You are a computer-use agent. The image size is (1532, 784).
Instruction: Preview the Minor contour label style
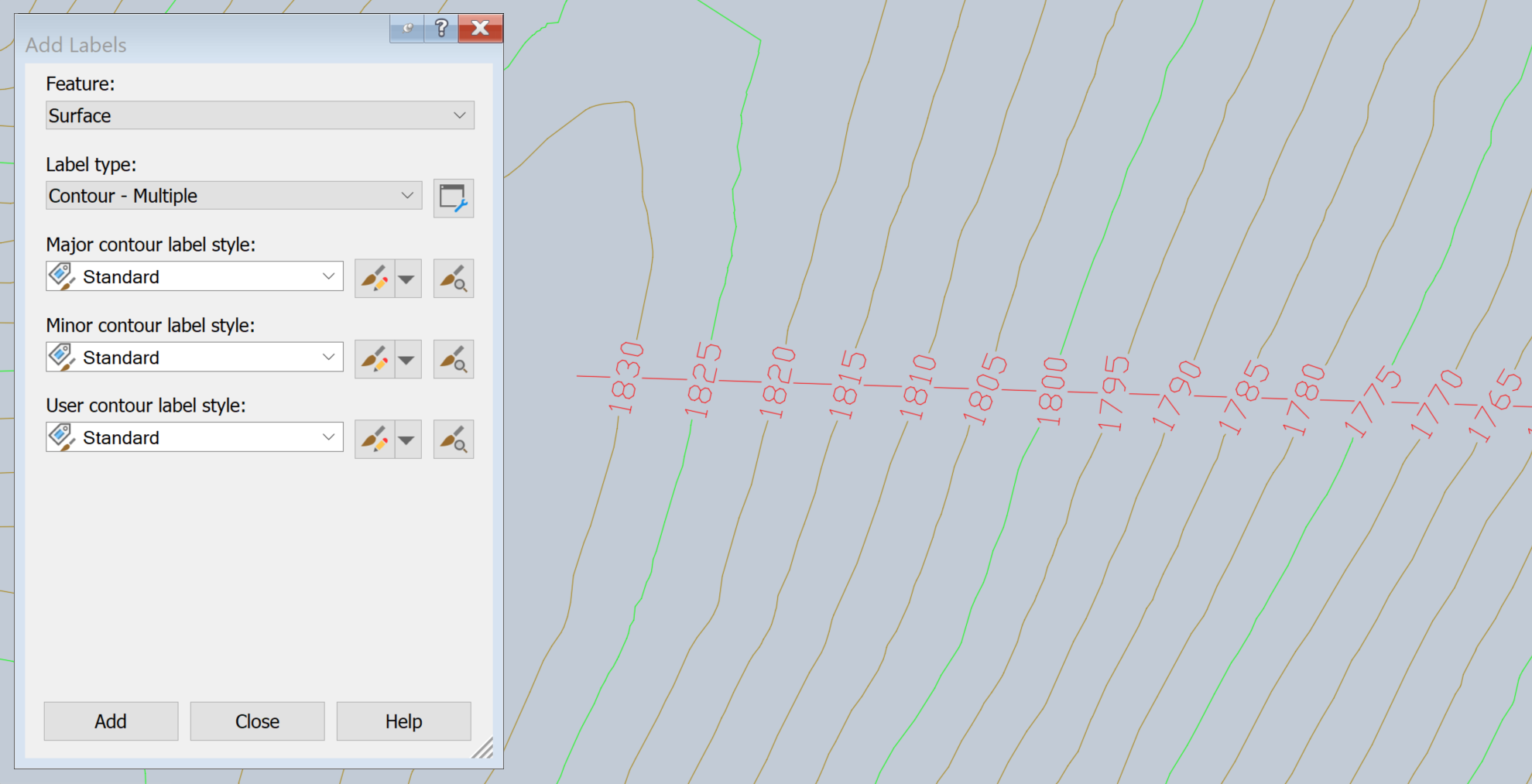(x=453, y=358)
